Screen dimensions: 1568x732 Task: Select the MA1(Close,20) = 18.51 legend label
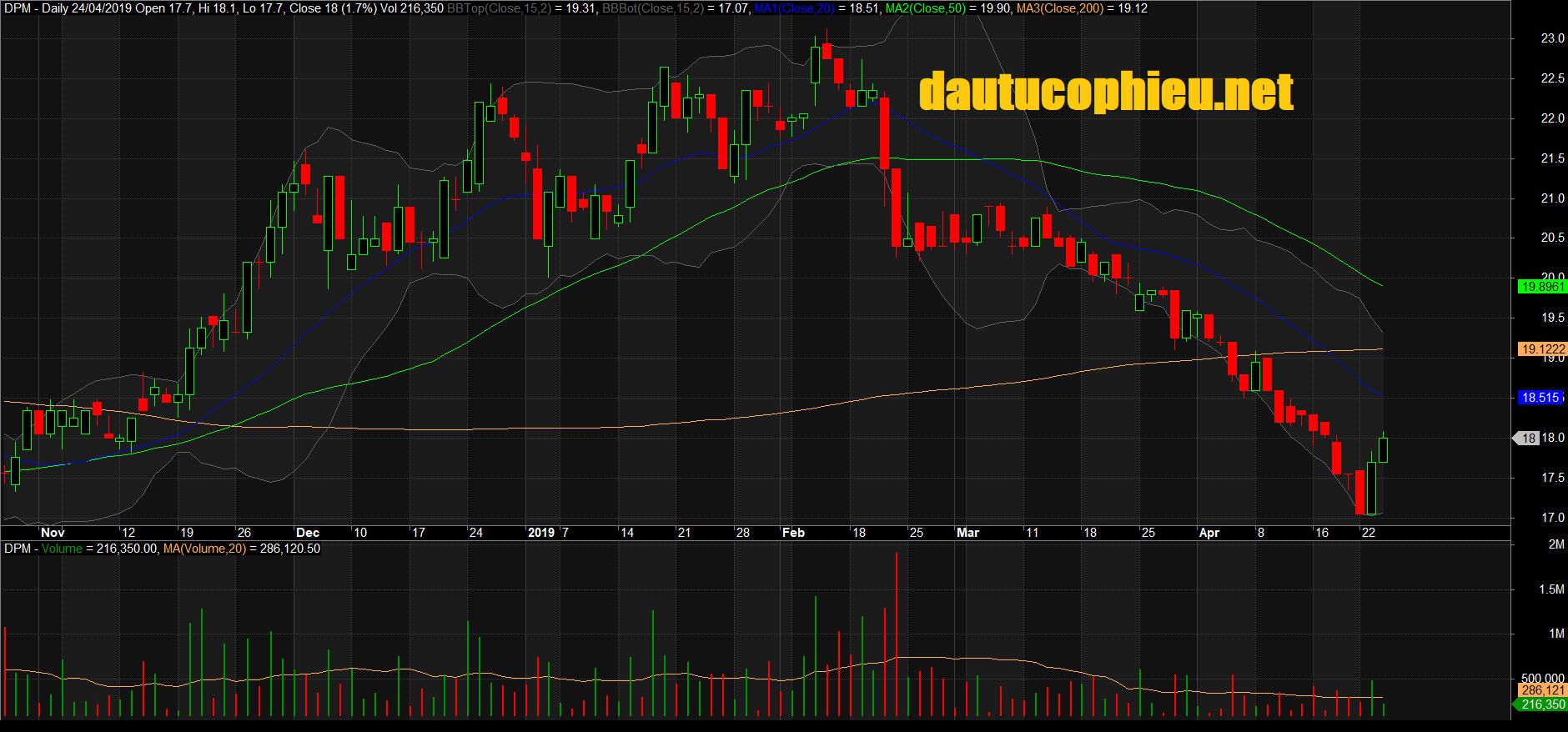coord(817,8)
